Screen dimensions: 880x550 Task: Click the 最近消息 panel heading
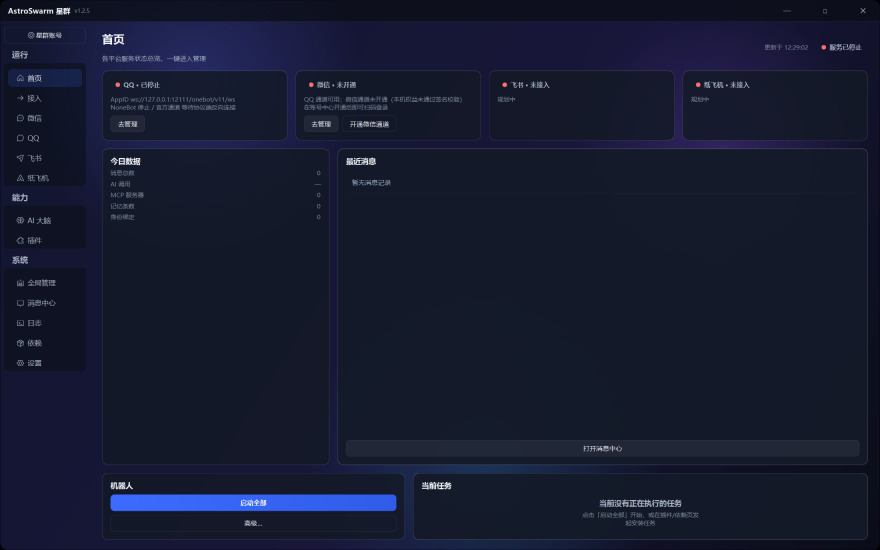[361, 161]
